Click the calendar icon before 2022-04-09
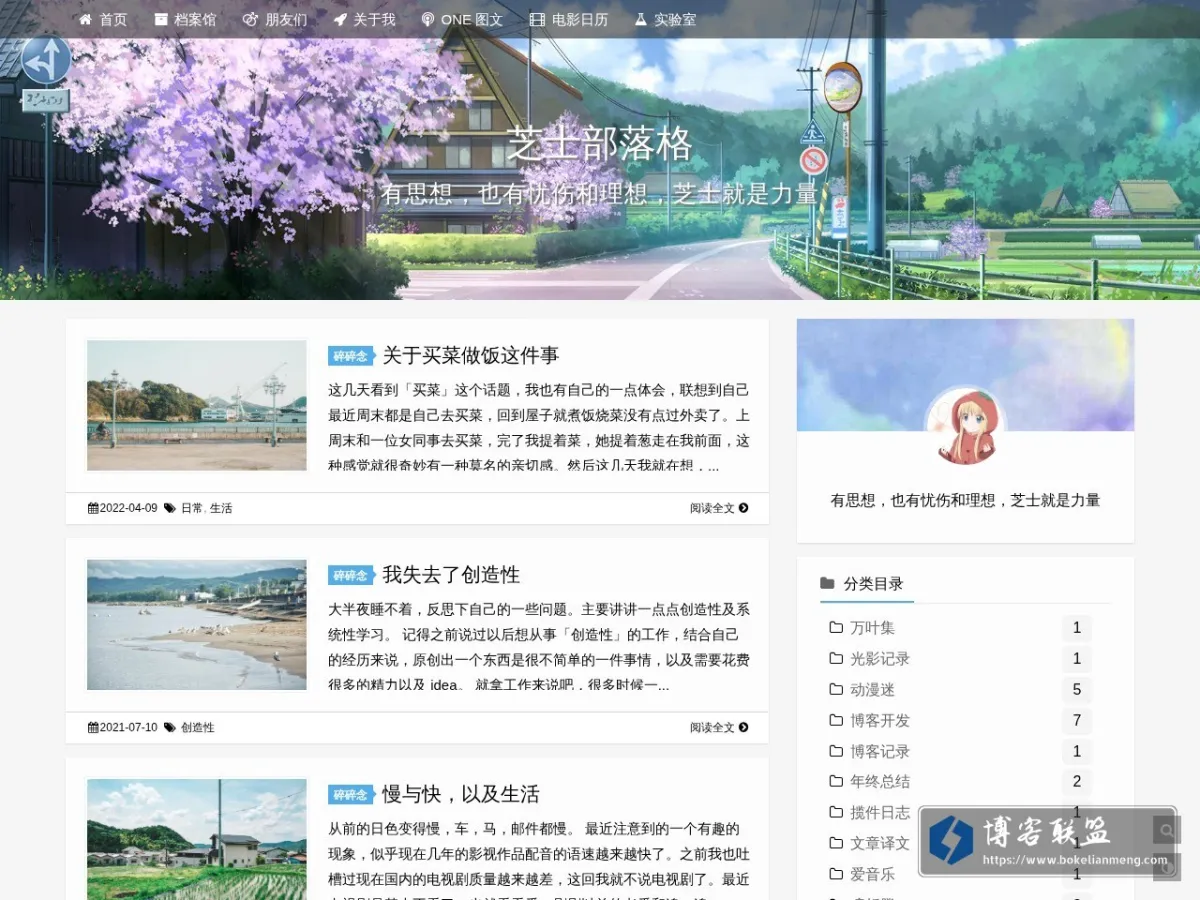The width and height of the screenshot is (1200, 900). click(x=93, y=508)
